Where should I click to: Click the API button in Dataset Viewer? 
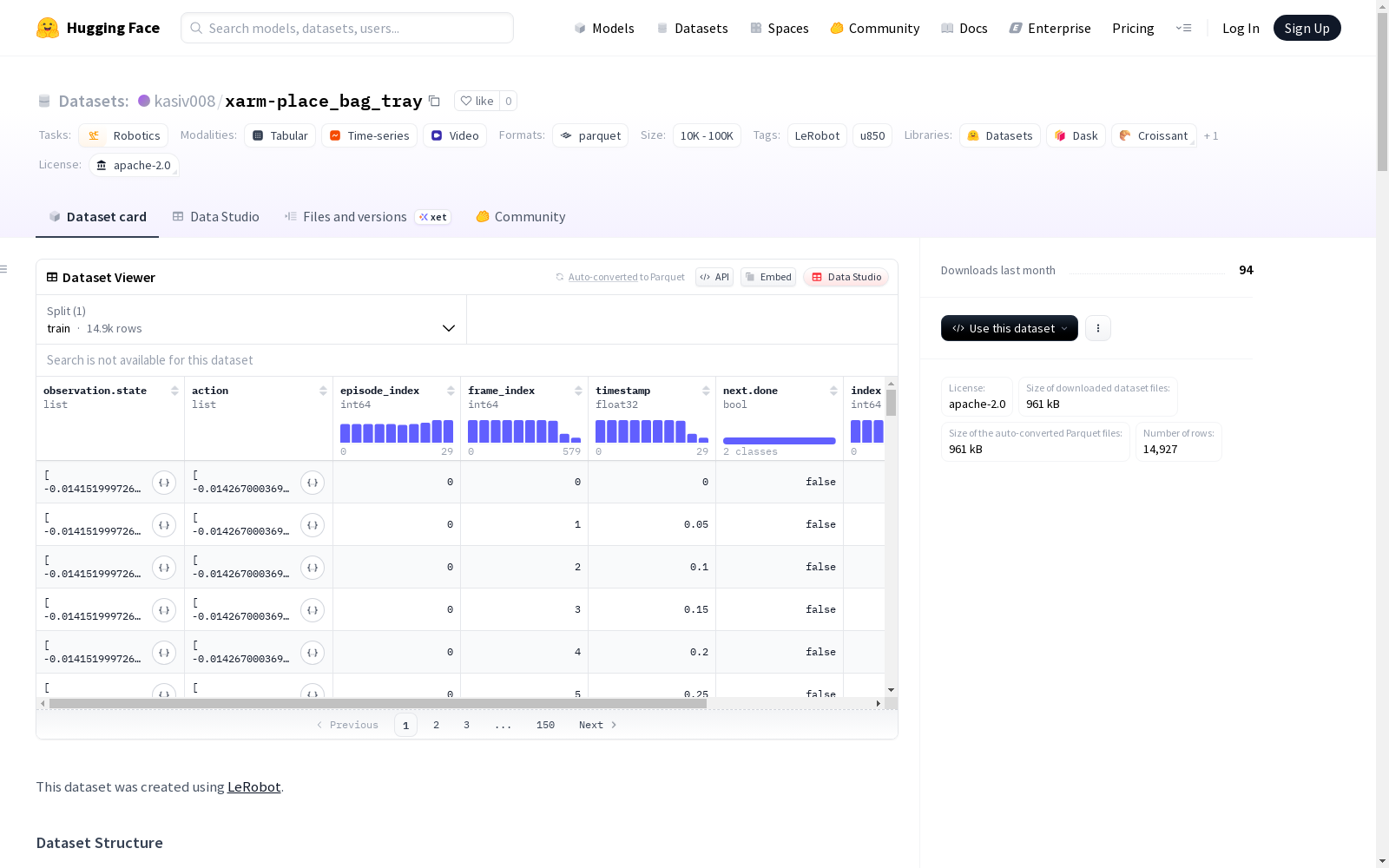pos(714,277)
